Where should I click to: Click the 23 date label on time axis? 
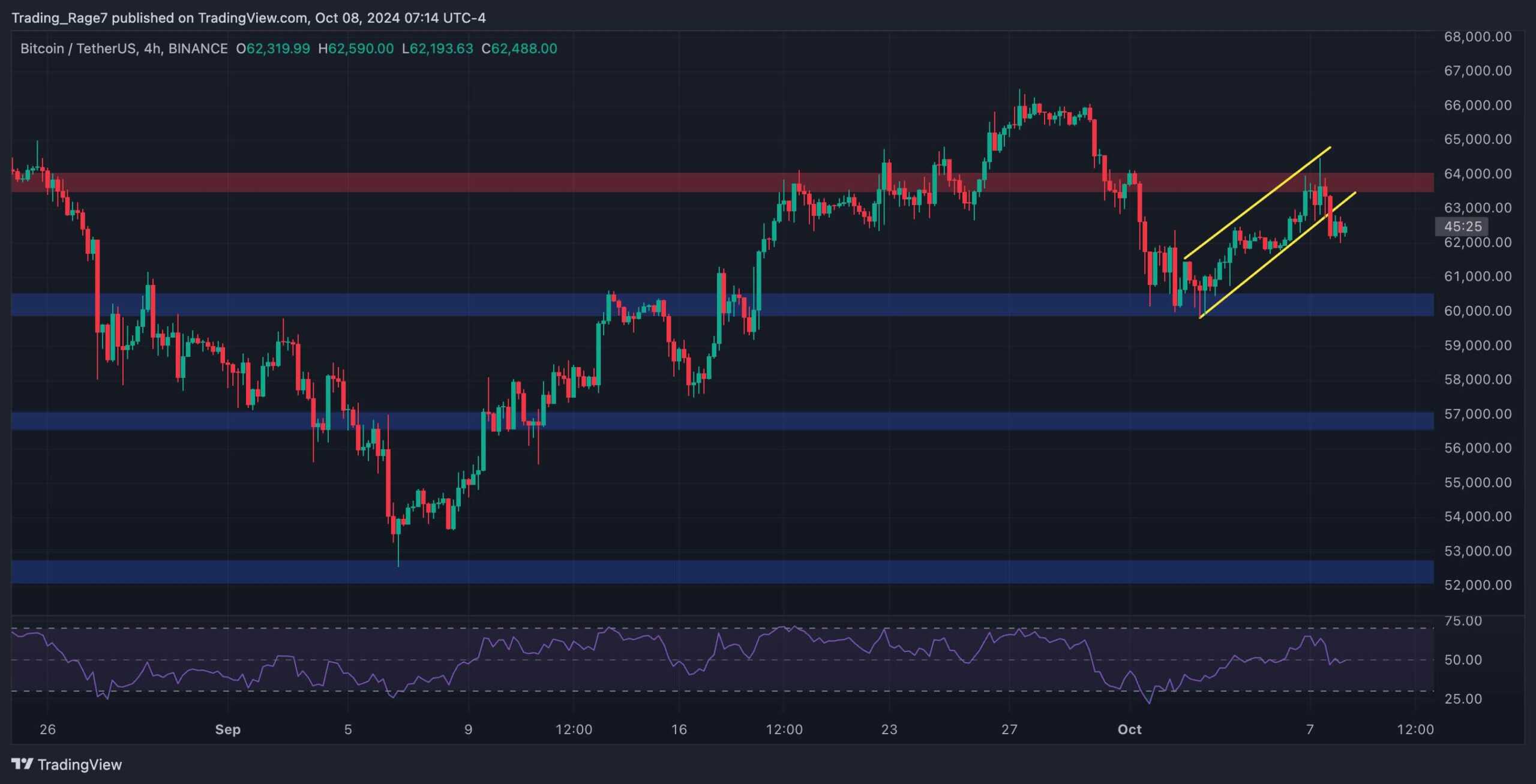coord(889,729)
